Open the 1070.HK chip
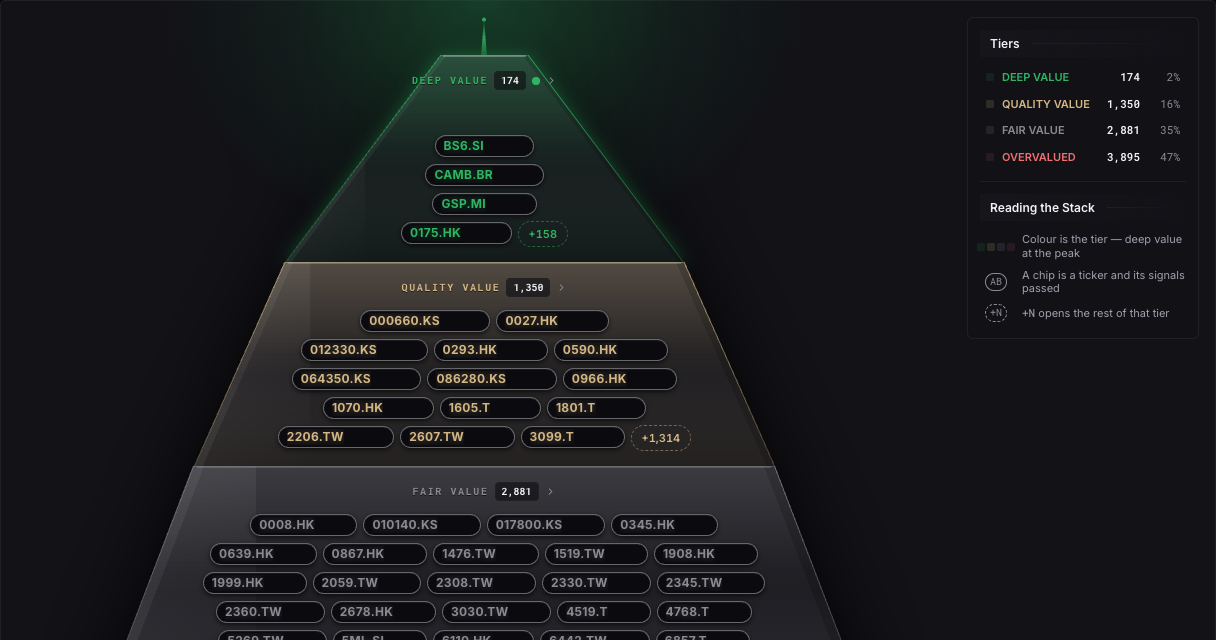The image size is (1216, 640). click(x=378, y=408)
